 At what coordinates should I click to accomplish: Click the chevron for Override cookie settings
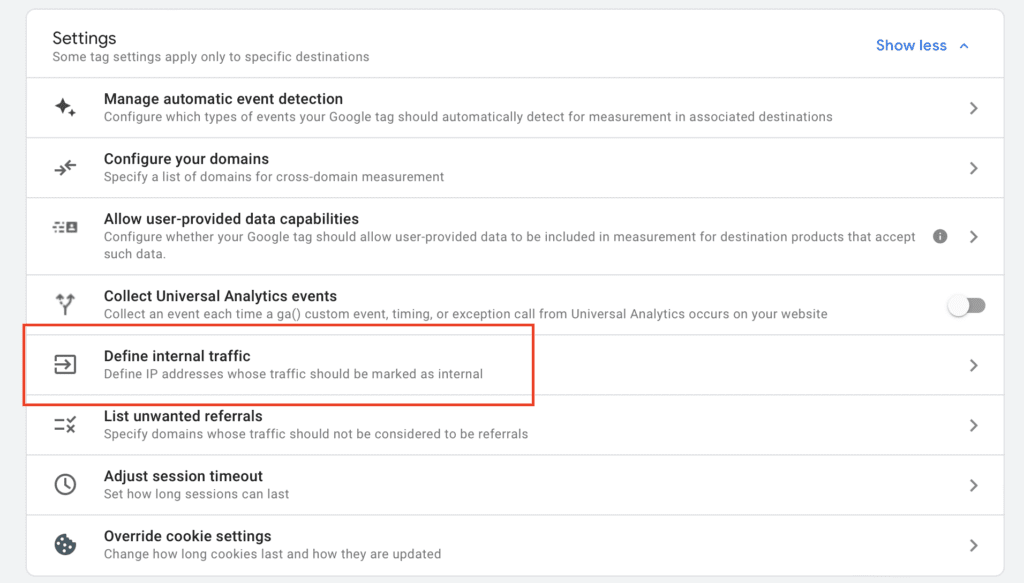[x=973, y=545]
